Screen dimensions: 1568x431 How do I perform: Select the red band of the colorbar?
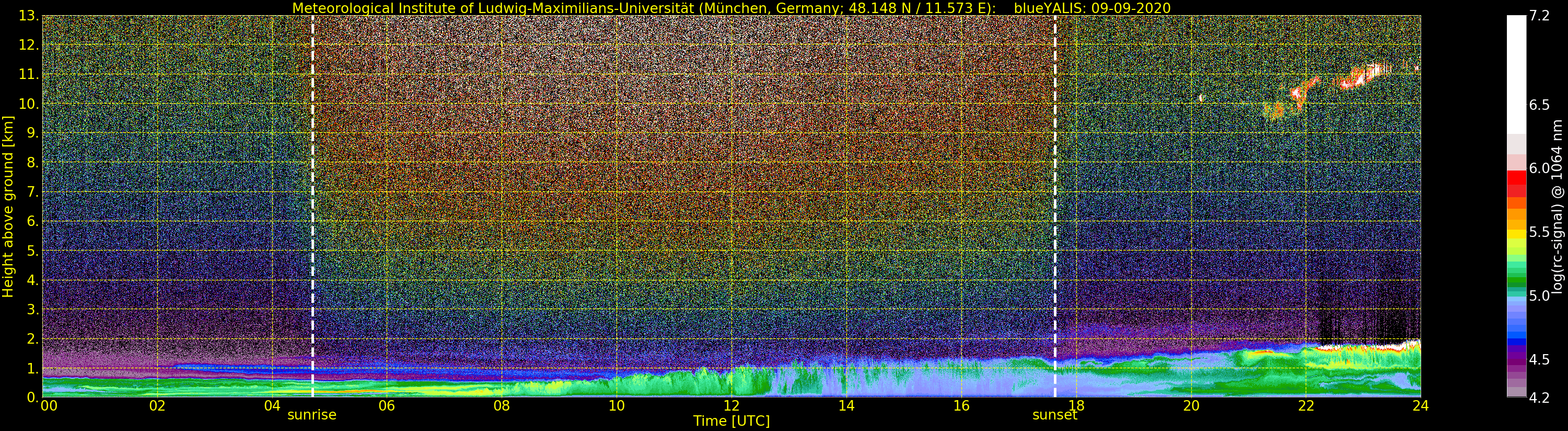pos(1516,184)
